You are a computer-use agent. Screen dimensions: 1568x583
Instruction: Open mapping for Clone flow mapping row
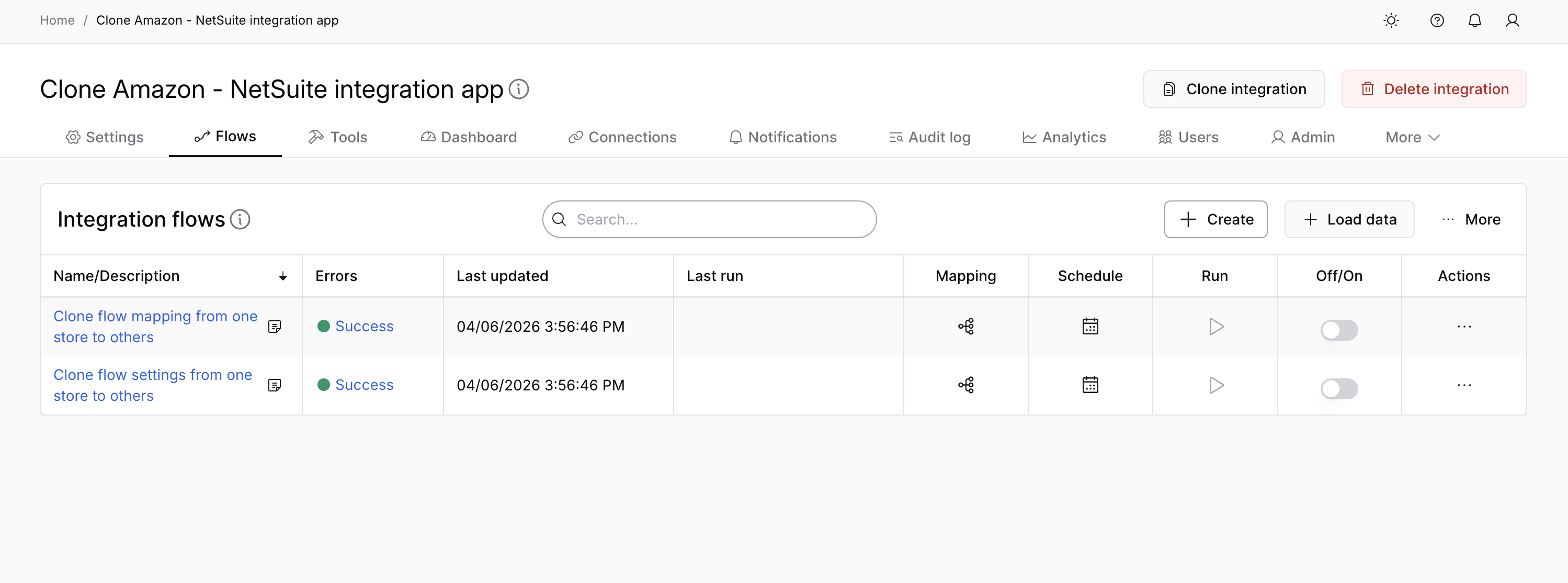click(966, 327)
